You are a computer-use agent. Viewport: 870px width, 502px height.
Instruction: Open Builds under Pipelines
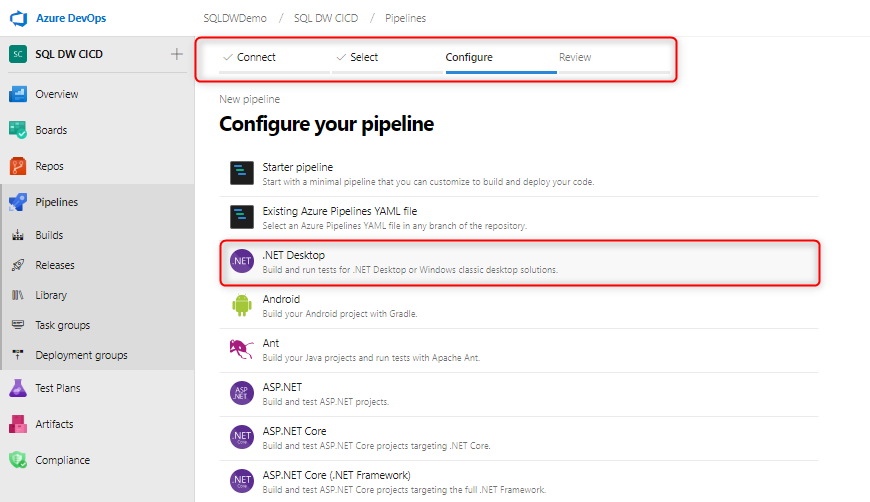pyautogui.click(x=49, y=235)
